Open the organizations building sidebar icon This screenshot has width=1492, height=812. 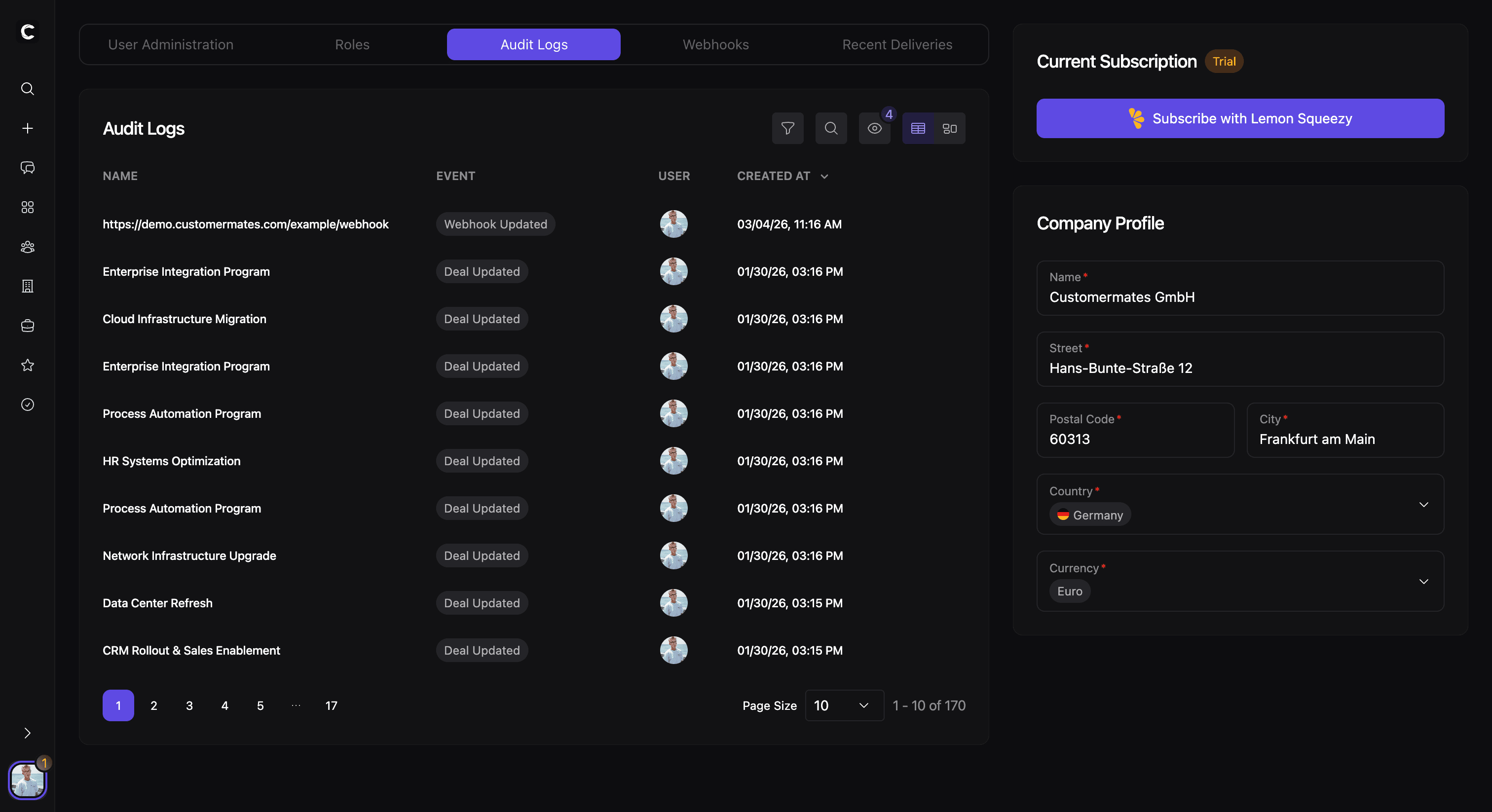(x=27, y=286)
